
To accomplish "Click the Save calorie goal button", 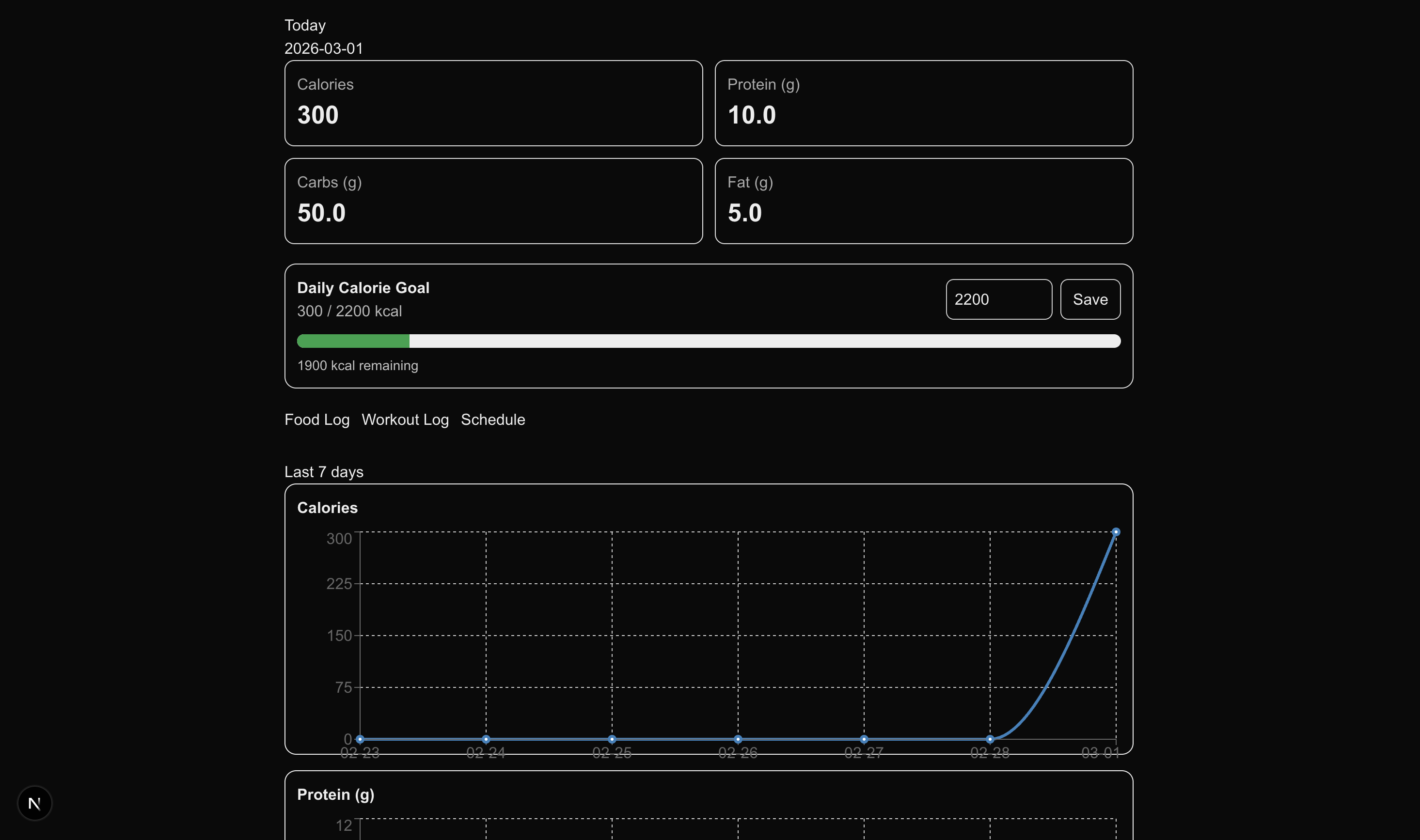I will pos(1089,299).
